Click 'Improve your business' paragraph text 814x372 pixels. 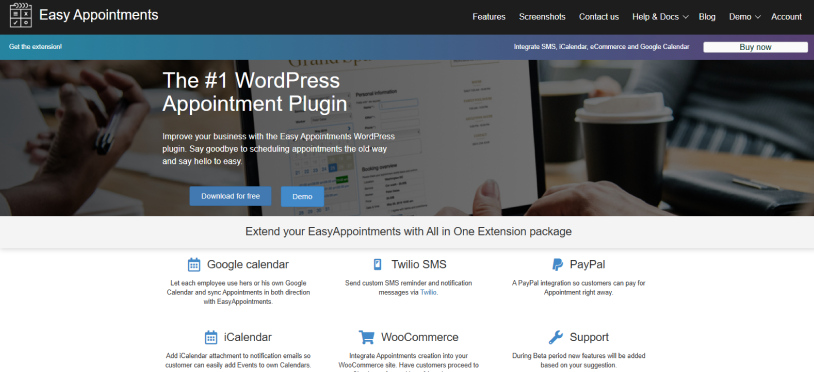279,149
